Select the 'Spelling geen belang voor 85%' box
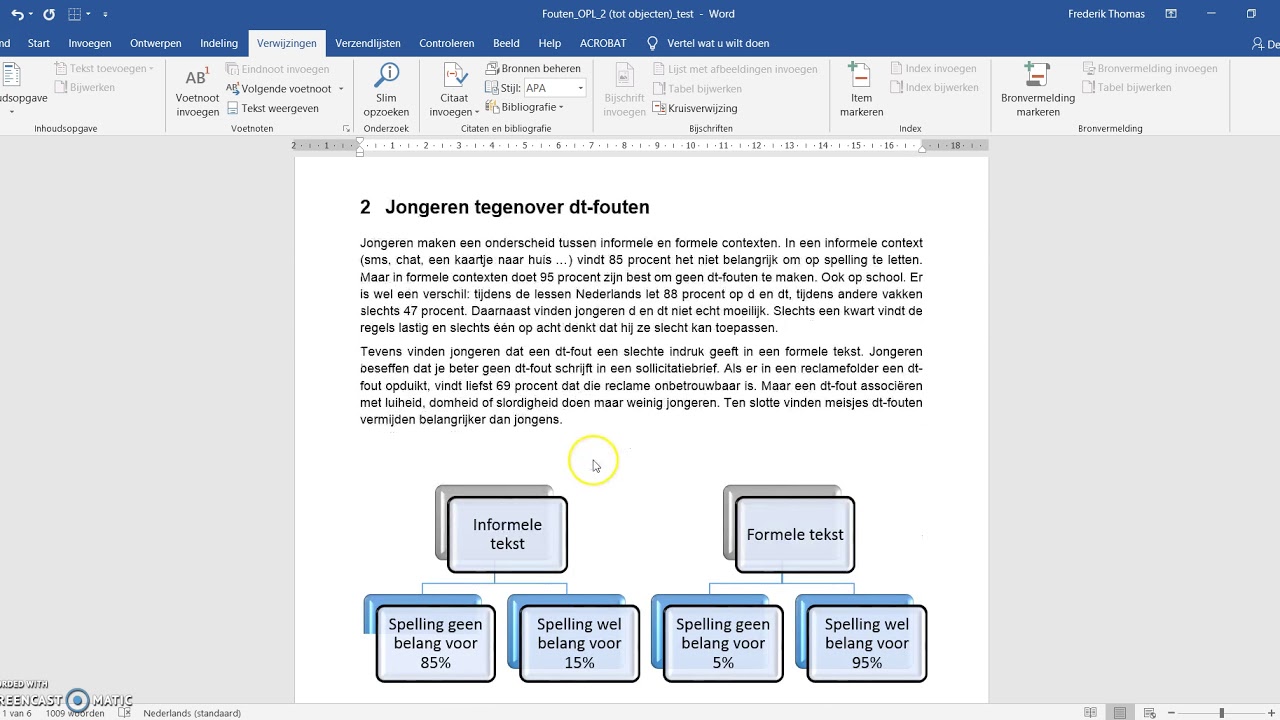Image resolution: width=1280 pixels, height=720 pixels. pyautogui.click(x=435, y=643)
